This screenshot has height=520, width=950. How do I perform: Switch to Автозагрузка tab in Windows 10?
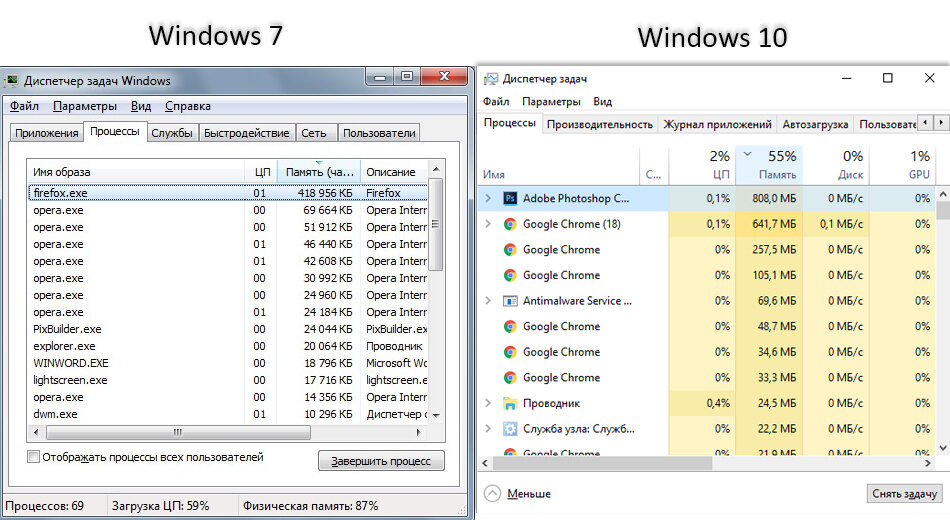point(815,124)
